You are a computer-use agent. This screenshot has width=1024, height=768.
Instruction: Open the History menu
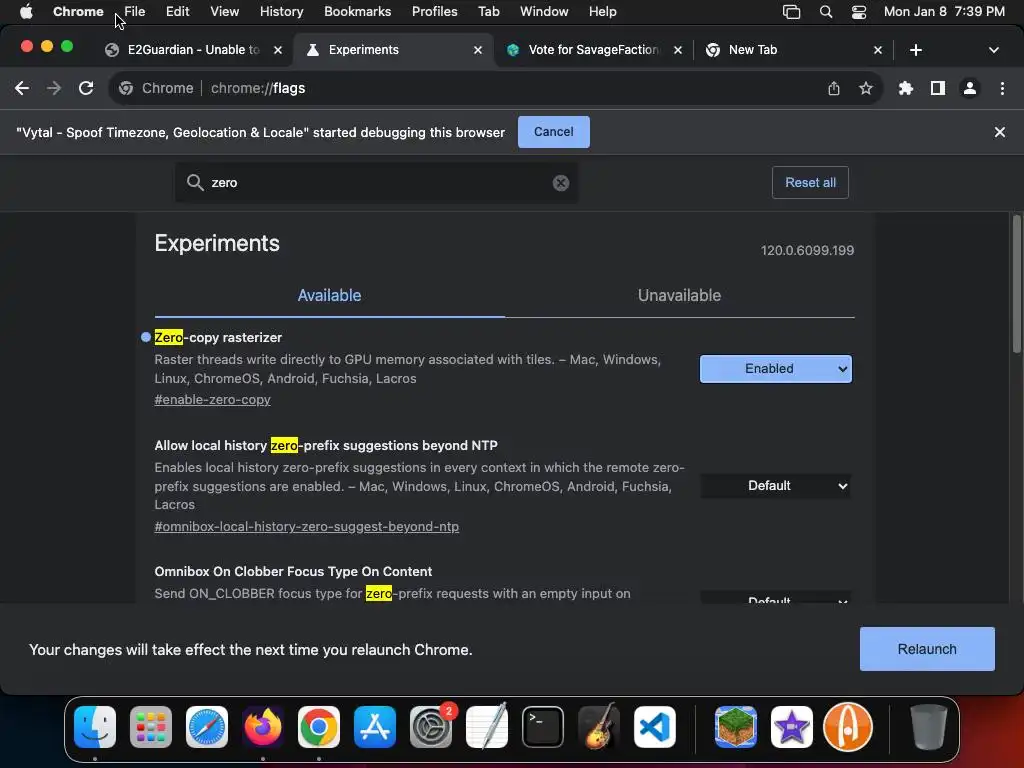281,12
